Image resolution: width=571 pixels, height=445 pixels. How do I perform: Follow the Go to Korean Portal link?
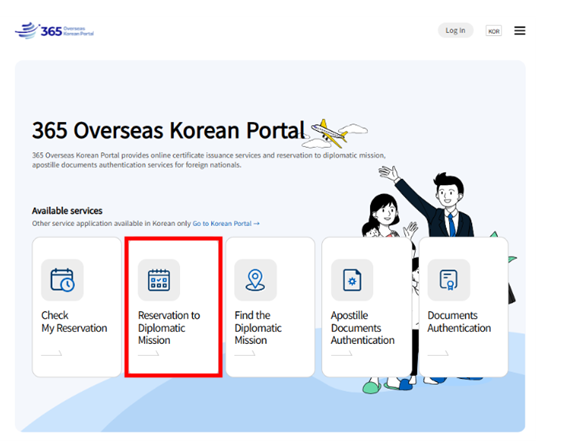226,224
